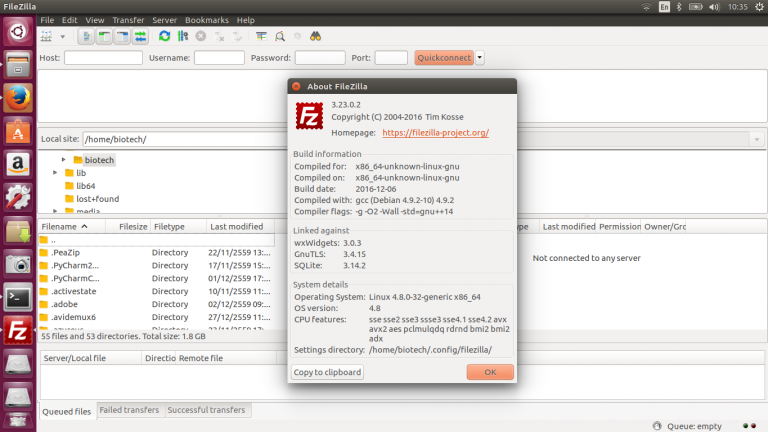
Task: Select the lib64 folder in tree
Action: pos(86,186)
